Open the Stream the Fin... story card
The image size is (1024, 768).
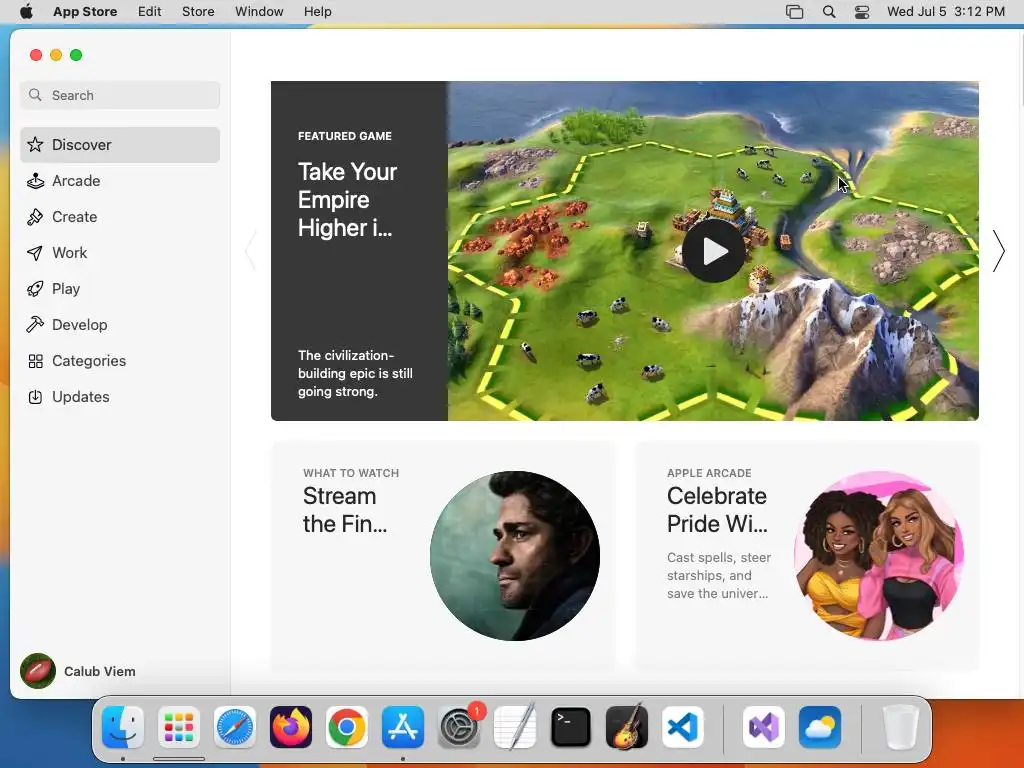click(x=443, y=555)
